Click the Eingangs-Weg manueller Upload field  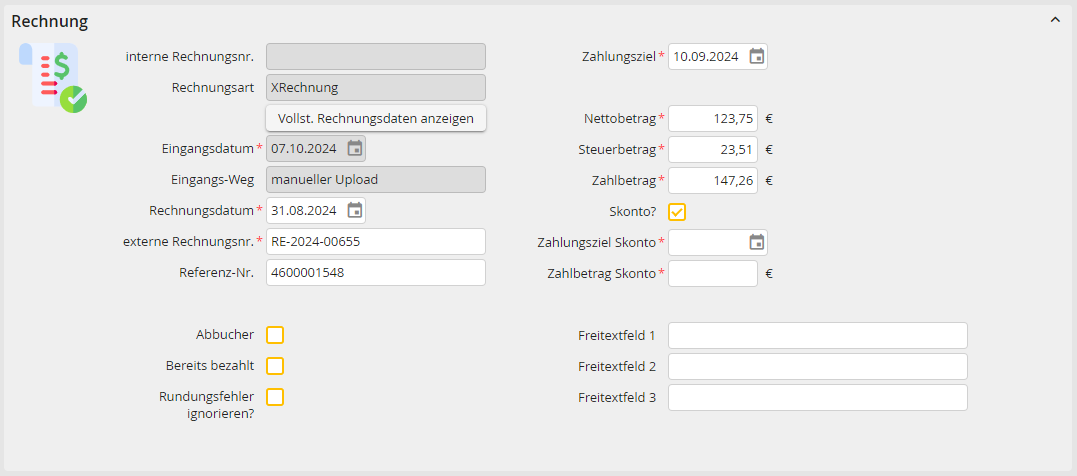click(x=376, y=179)
